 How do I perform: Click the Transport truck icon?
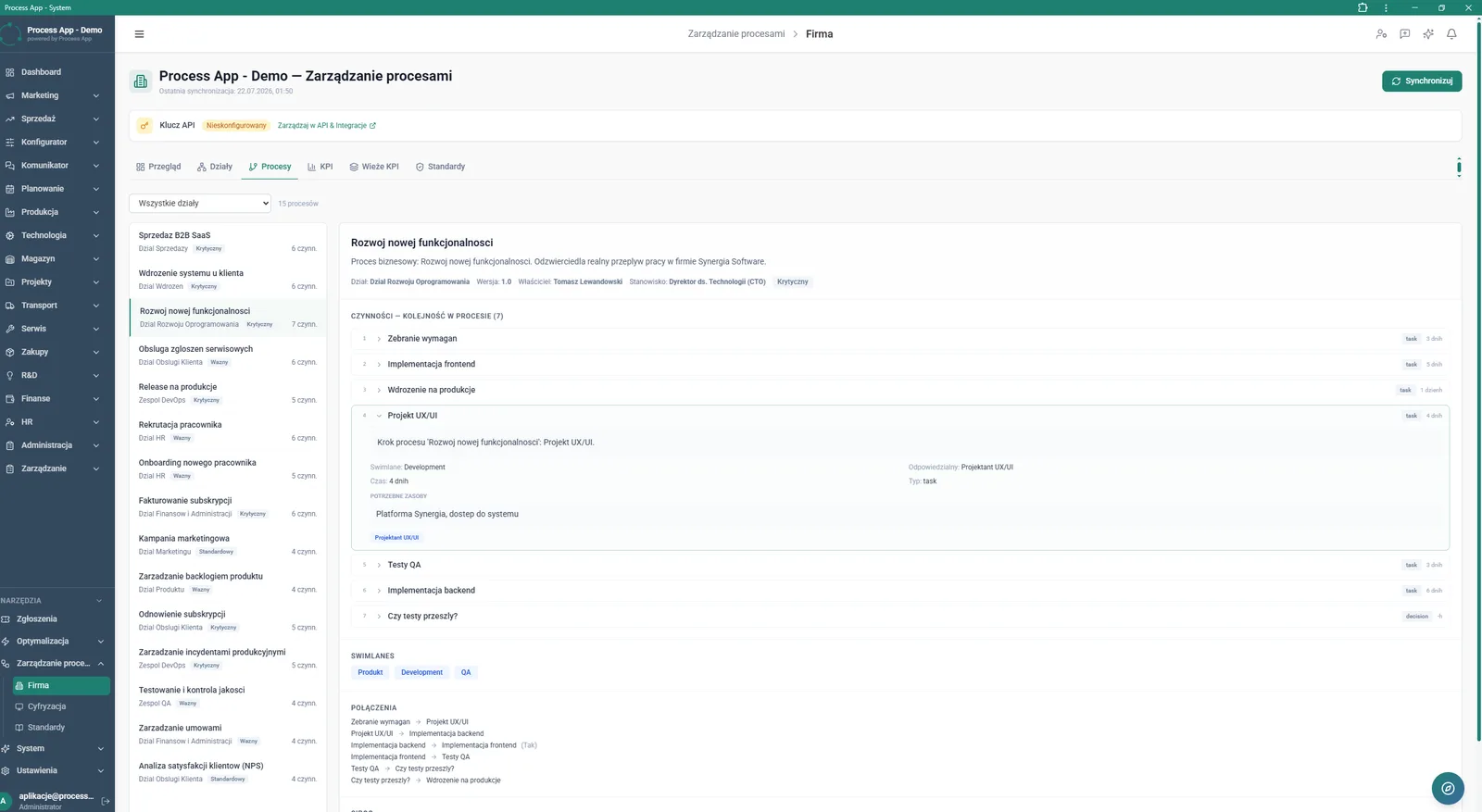click(x=9, y=306)
